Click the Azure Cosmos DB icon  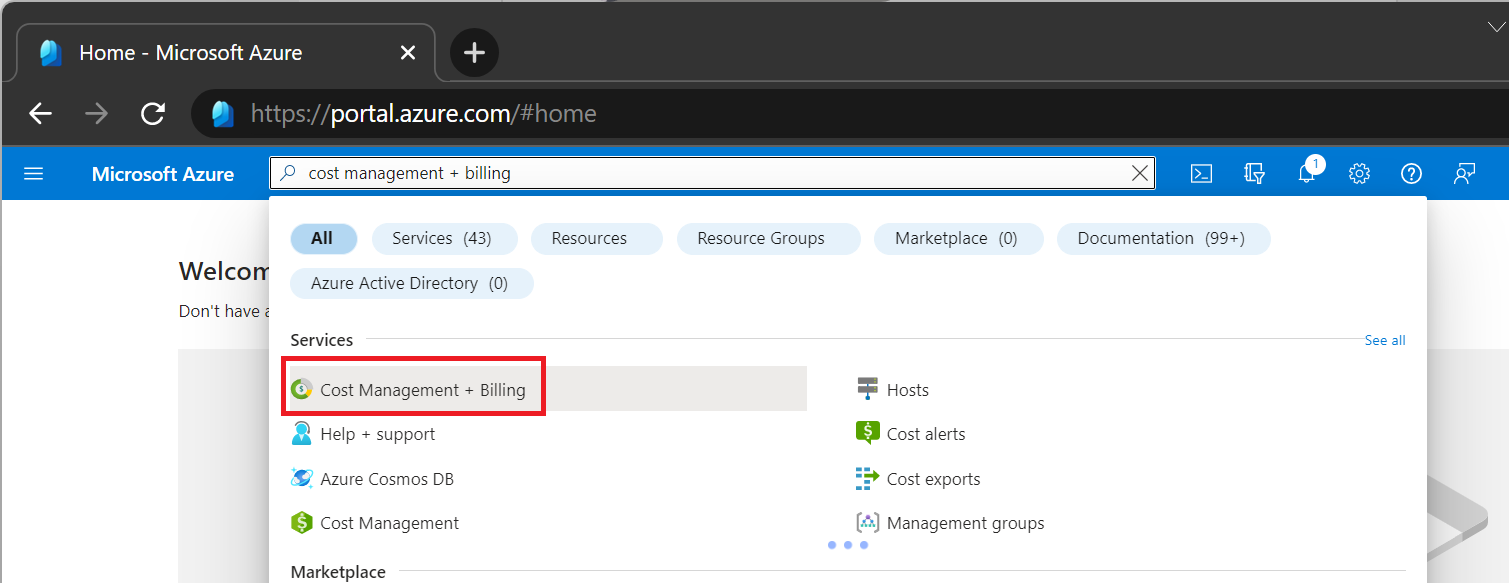coord(301,478)
